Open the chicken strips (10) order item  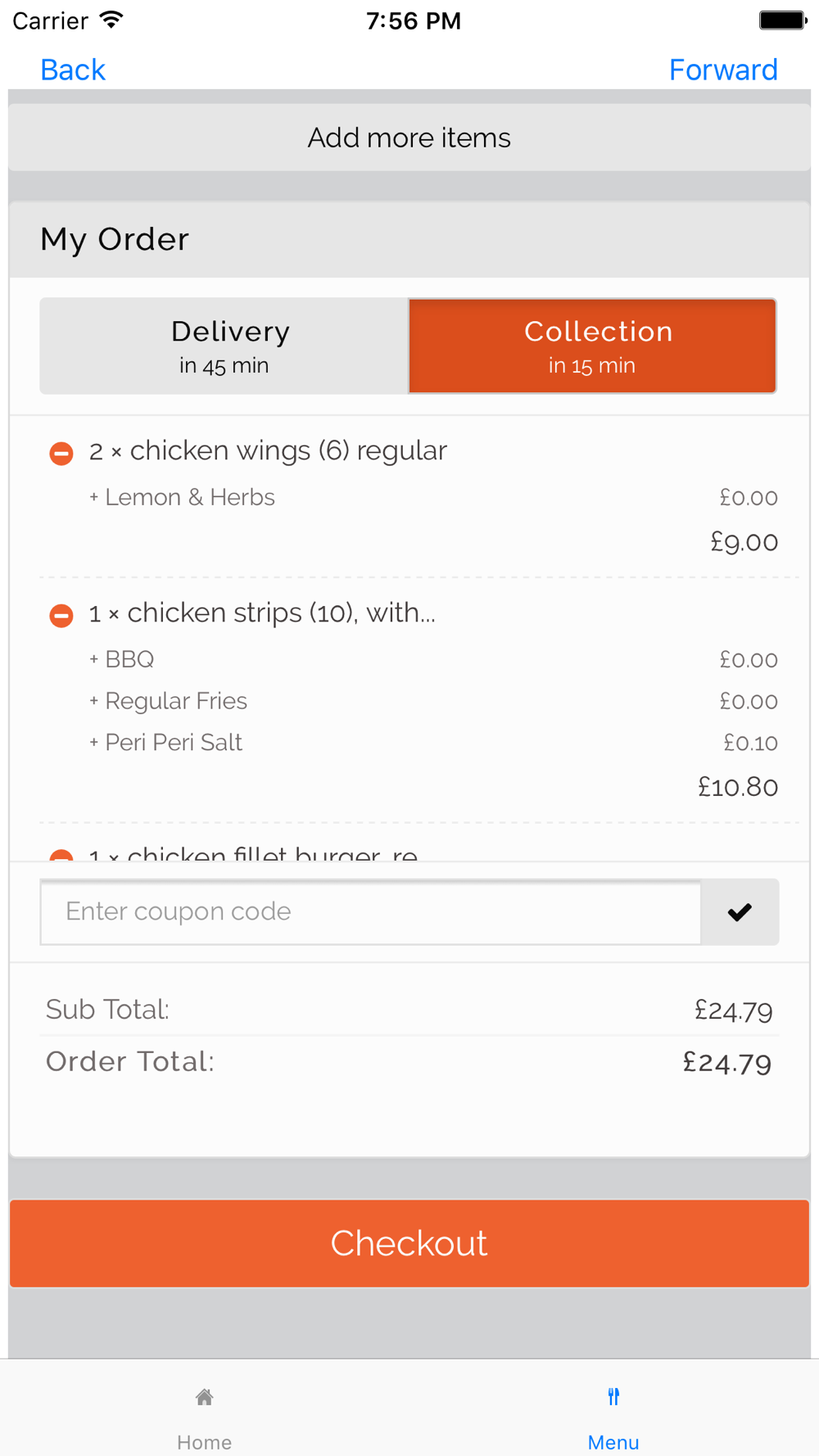(x=262, y=613)
